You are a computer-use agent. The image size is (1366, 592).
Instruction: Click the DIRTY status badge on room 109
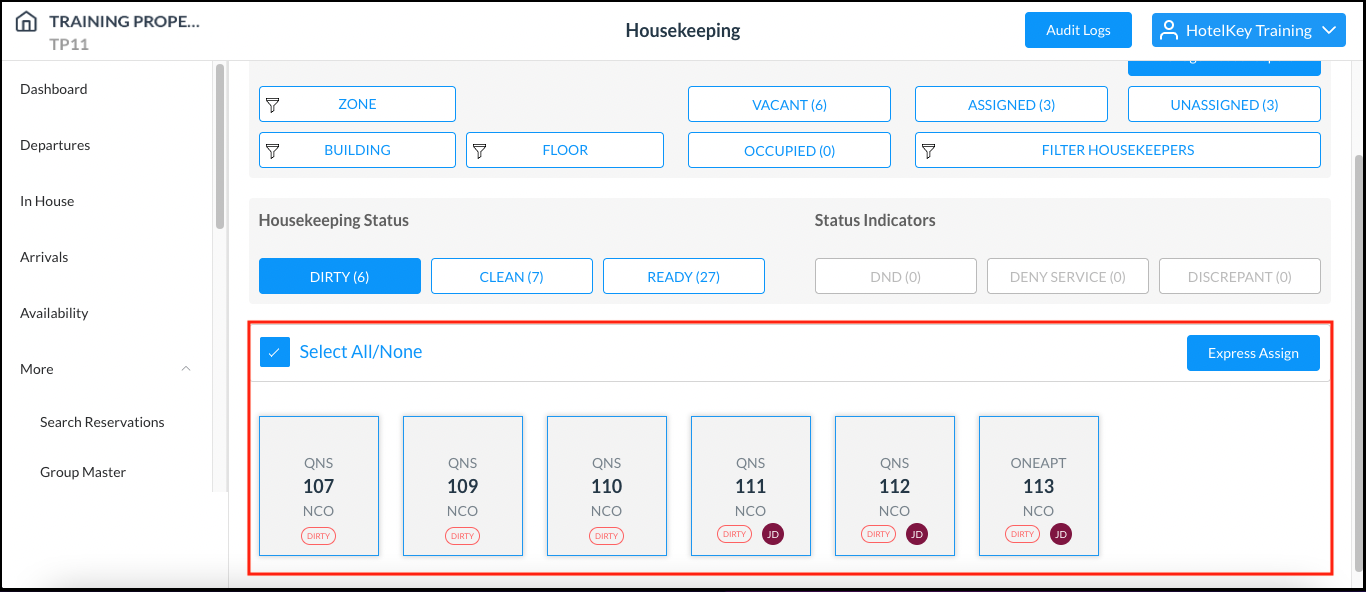(462, 535)
